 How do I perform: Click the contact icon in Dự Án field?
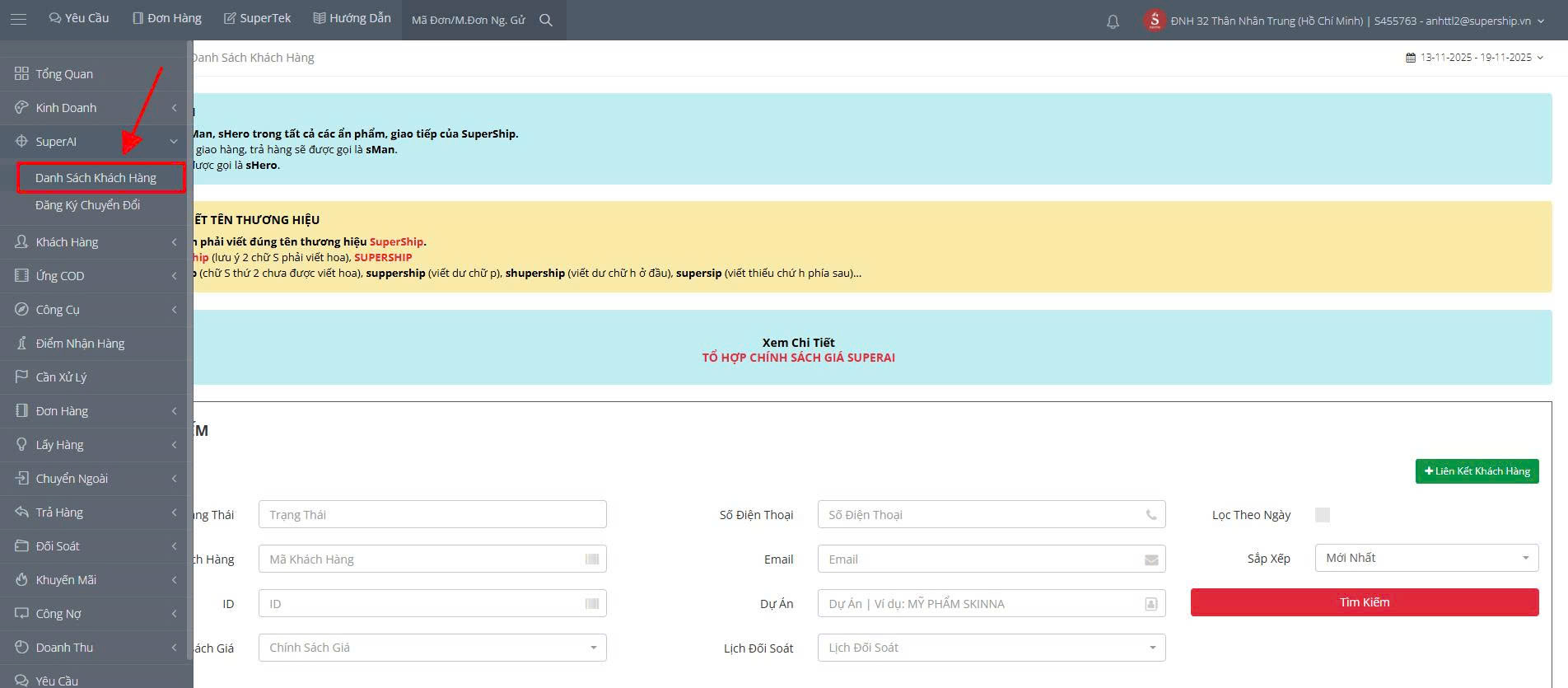pyautogui.click(x=1151, y=604)
